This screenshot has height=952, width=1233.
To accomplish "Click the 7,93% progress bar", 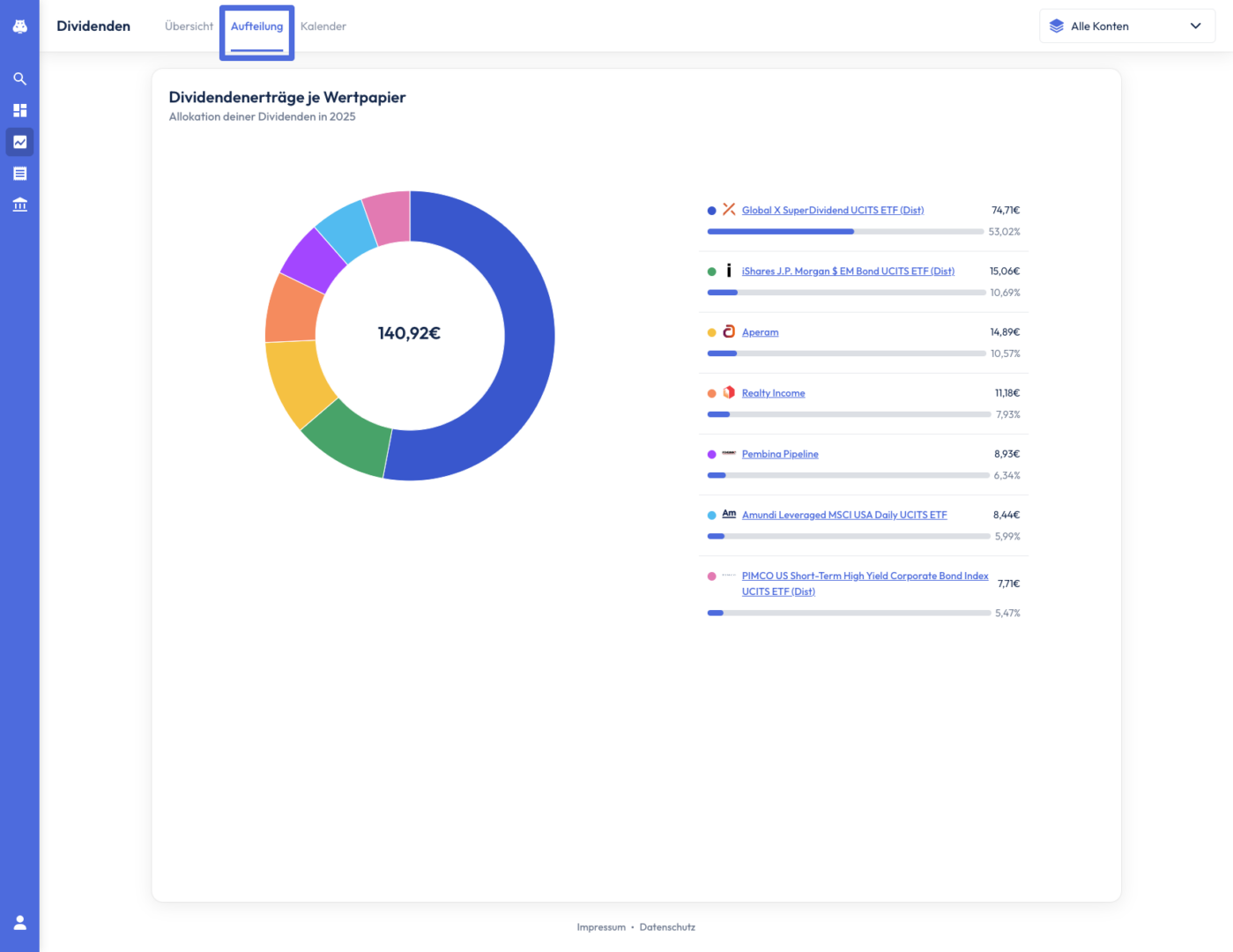I will [x=849, y=414].
